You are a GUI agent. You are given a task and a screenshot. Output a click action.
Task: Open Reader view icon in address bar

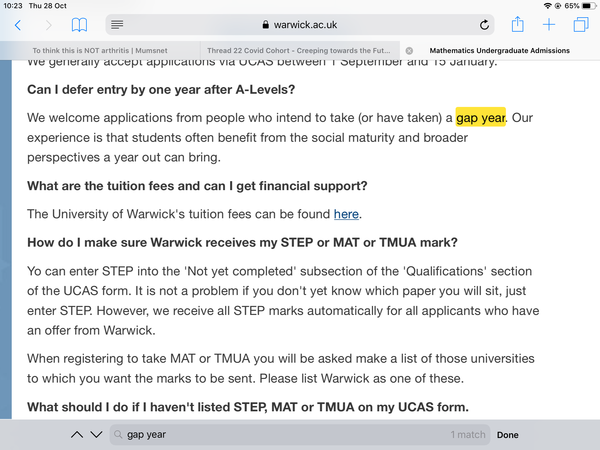117,25
